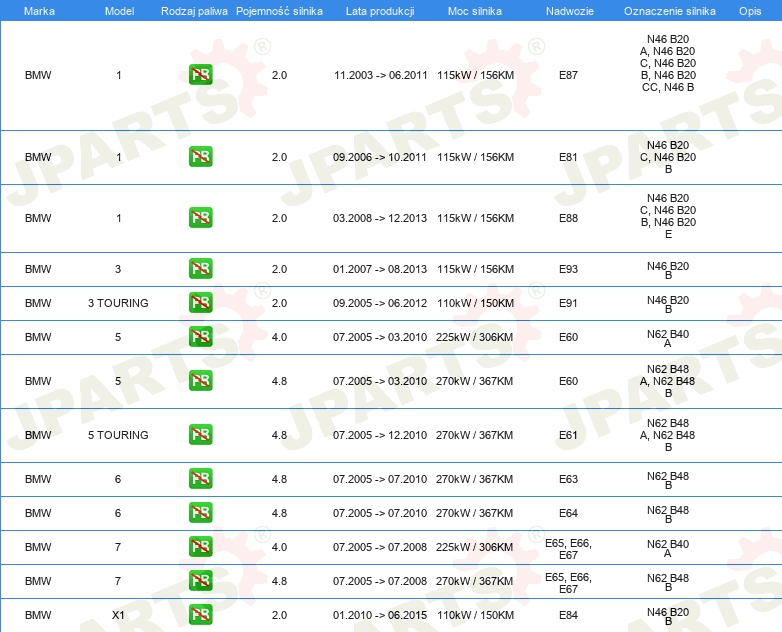
Task: Select the E88 body cell
Action: (568, 218)
